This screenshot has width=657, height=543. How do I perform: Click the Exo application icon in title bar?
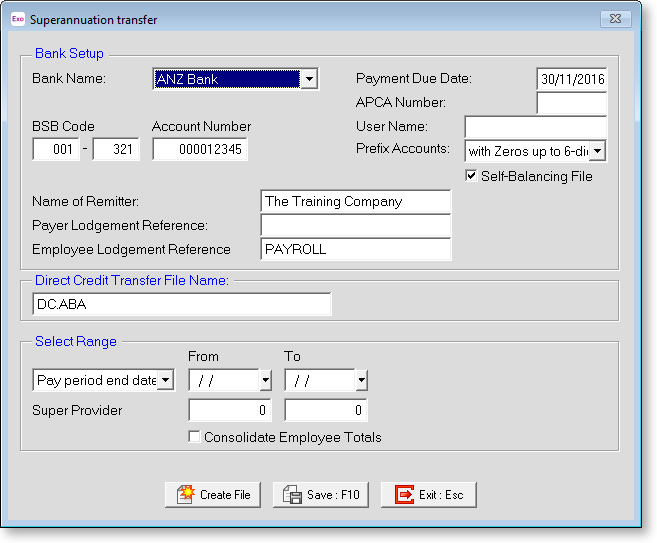point(17,19)
